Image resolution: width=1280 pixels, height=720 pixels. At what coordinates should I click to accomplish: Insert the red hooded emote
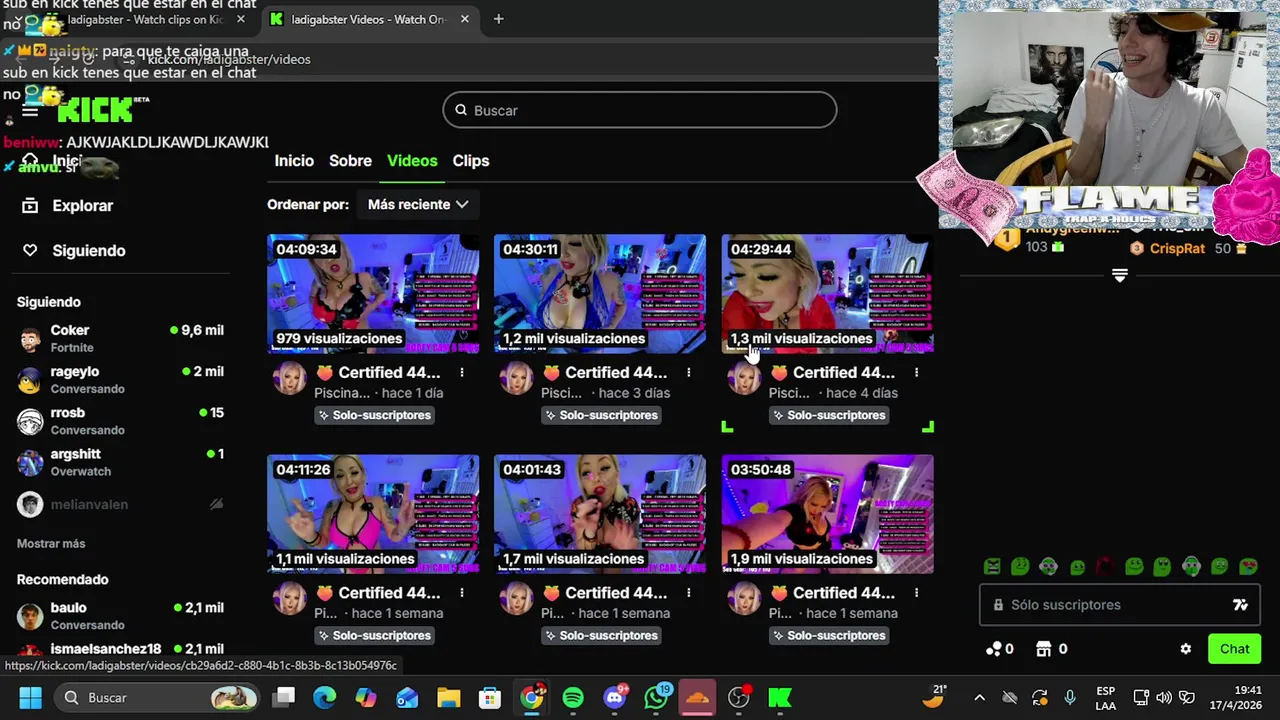1105,566
